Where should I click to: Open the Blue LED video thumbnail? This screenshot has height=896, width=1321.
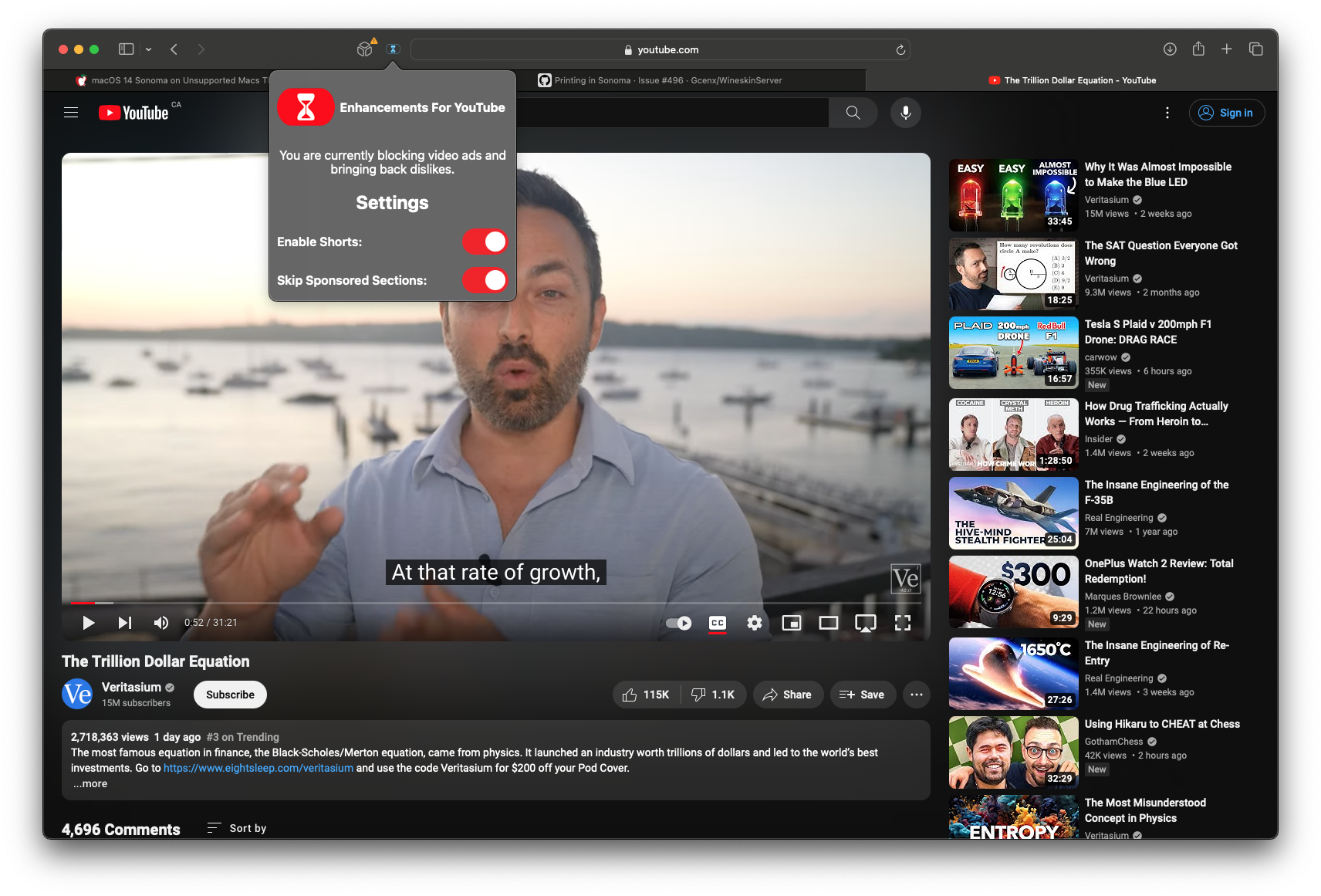(1013, 195)
